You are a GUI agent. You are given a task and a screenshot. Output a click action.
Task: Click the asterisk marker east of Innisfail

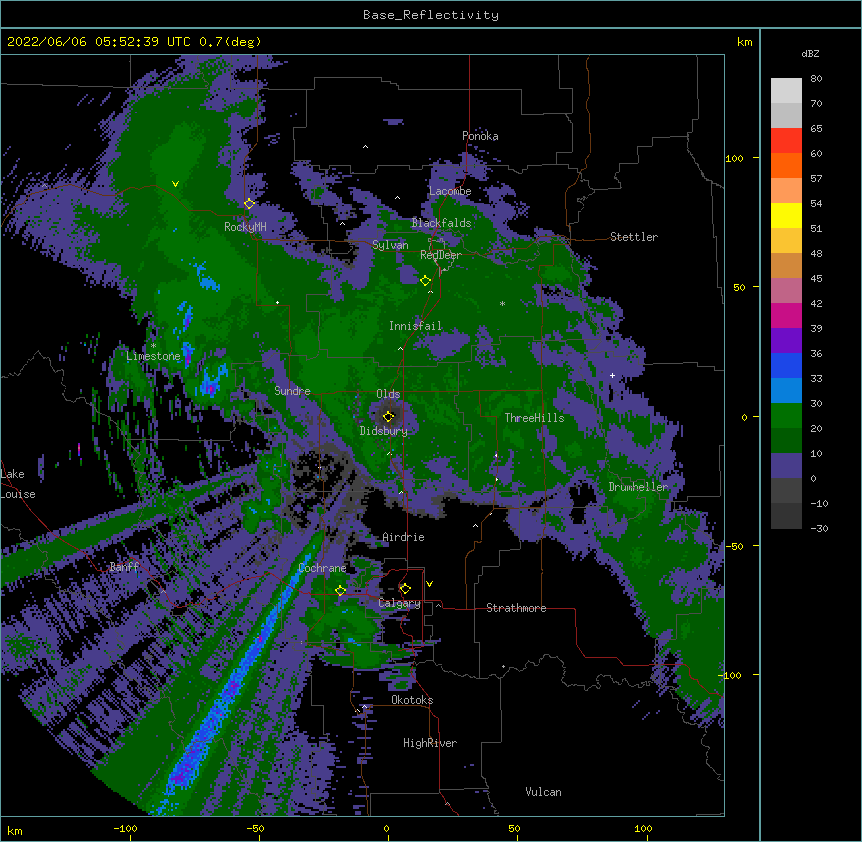pos(502,303)
